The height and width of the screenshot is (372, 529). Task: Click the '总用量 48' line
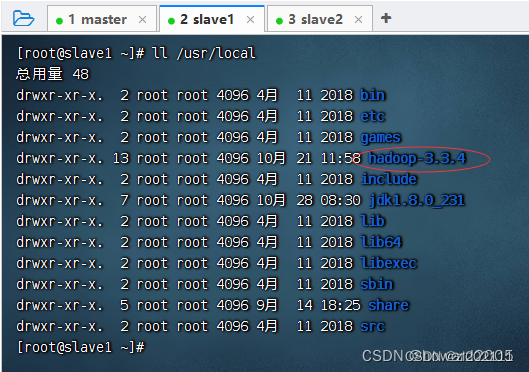(52, 74)
